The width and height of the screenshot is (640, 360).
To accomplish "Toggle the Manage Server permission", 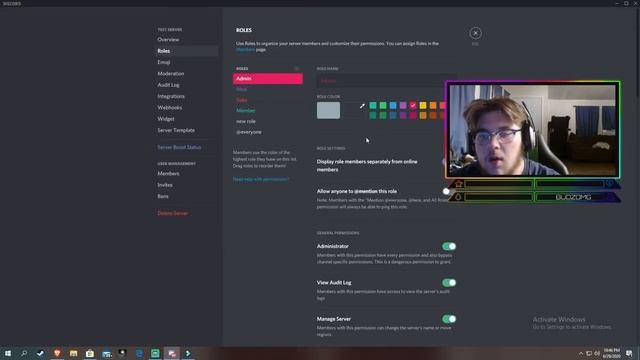I will (x=449, y=319).
